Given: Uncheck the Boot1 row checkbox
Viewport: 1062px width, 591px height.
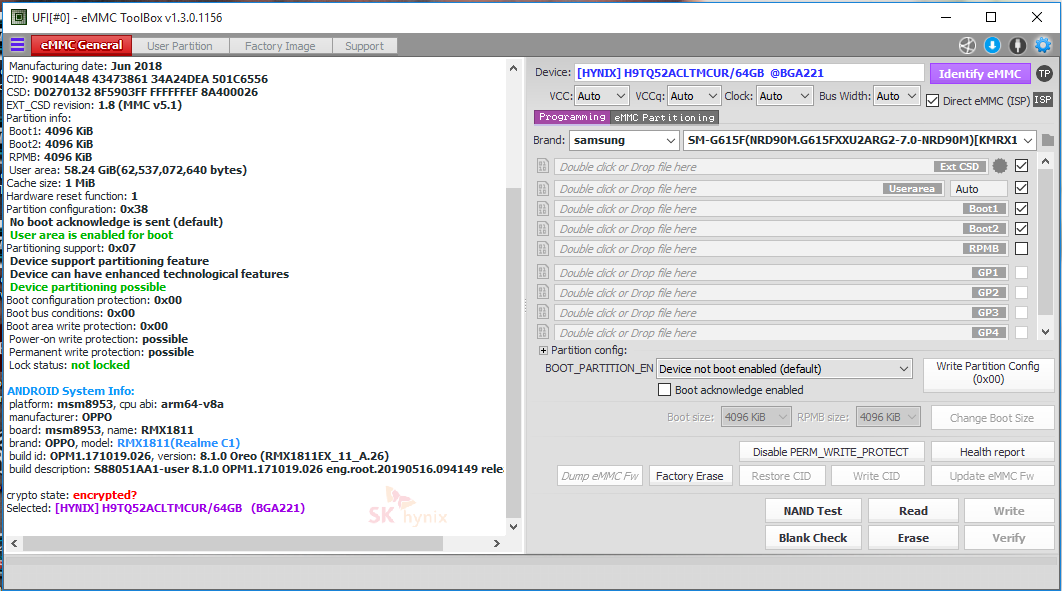Looking at the screenshot, I should [1021, 209].
